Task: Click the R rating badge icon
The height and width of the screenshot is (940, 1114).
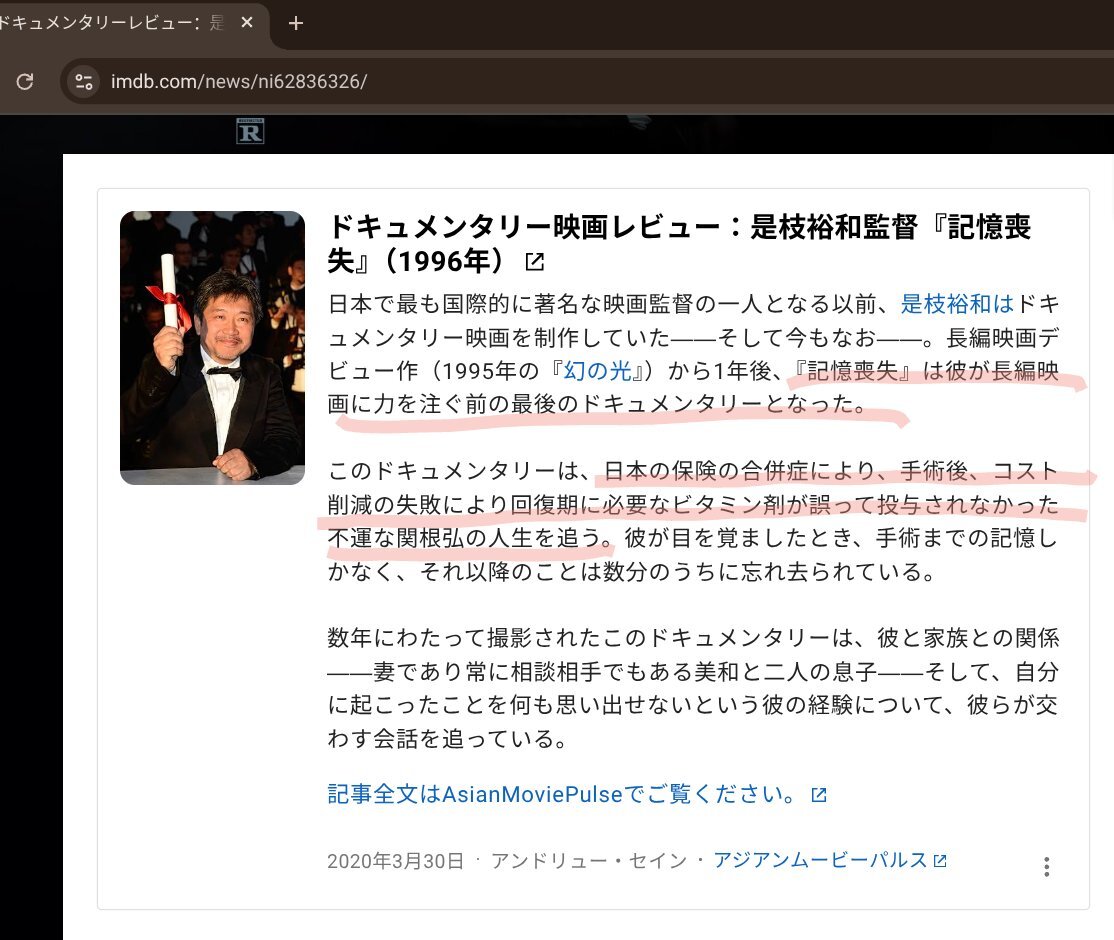Action: (x=250, y=132)
